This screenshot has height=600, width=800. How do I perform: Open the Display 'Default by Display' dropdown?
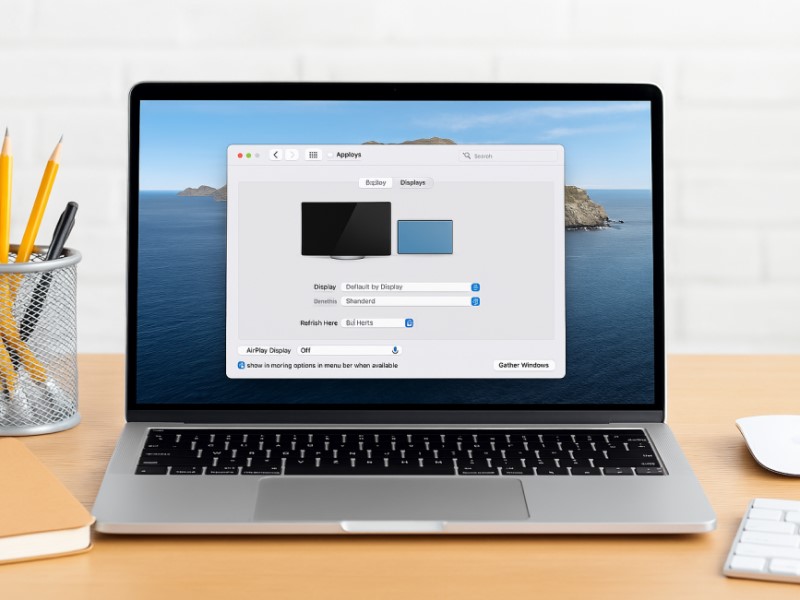click(x=410, y=287)
